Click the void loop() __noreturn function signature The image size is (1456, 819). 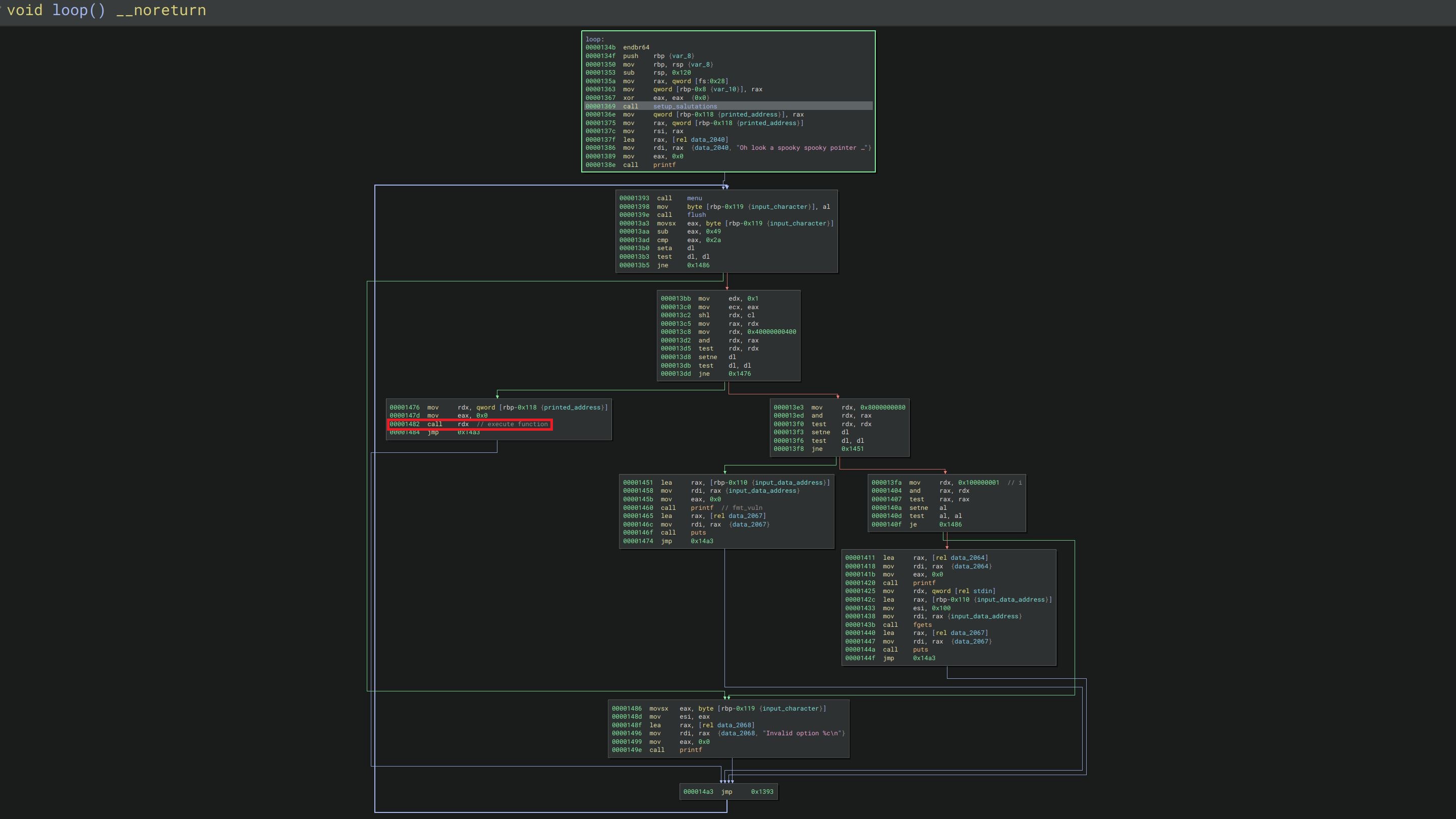pyautogui.click(x=104, y=10)
